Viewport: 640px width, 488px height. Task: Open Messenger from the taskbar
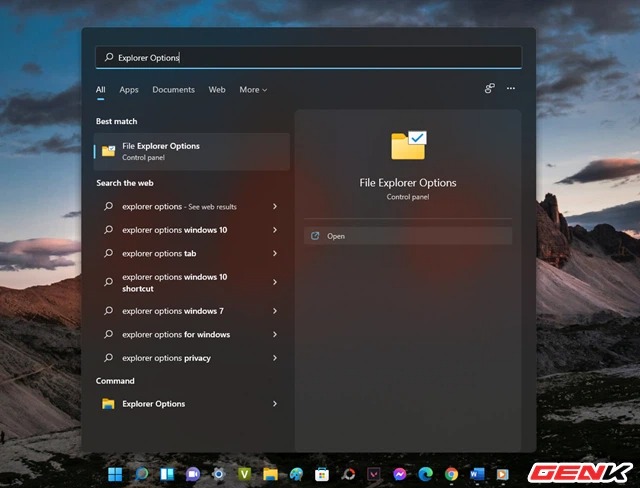(x=400, y=474)
